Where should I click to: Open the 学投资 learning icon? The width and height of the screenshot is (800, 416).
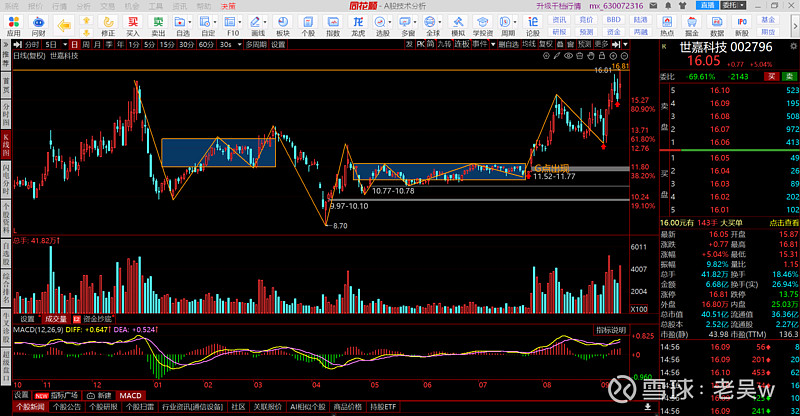click(482, 26)
